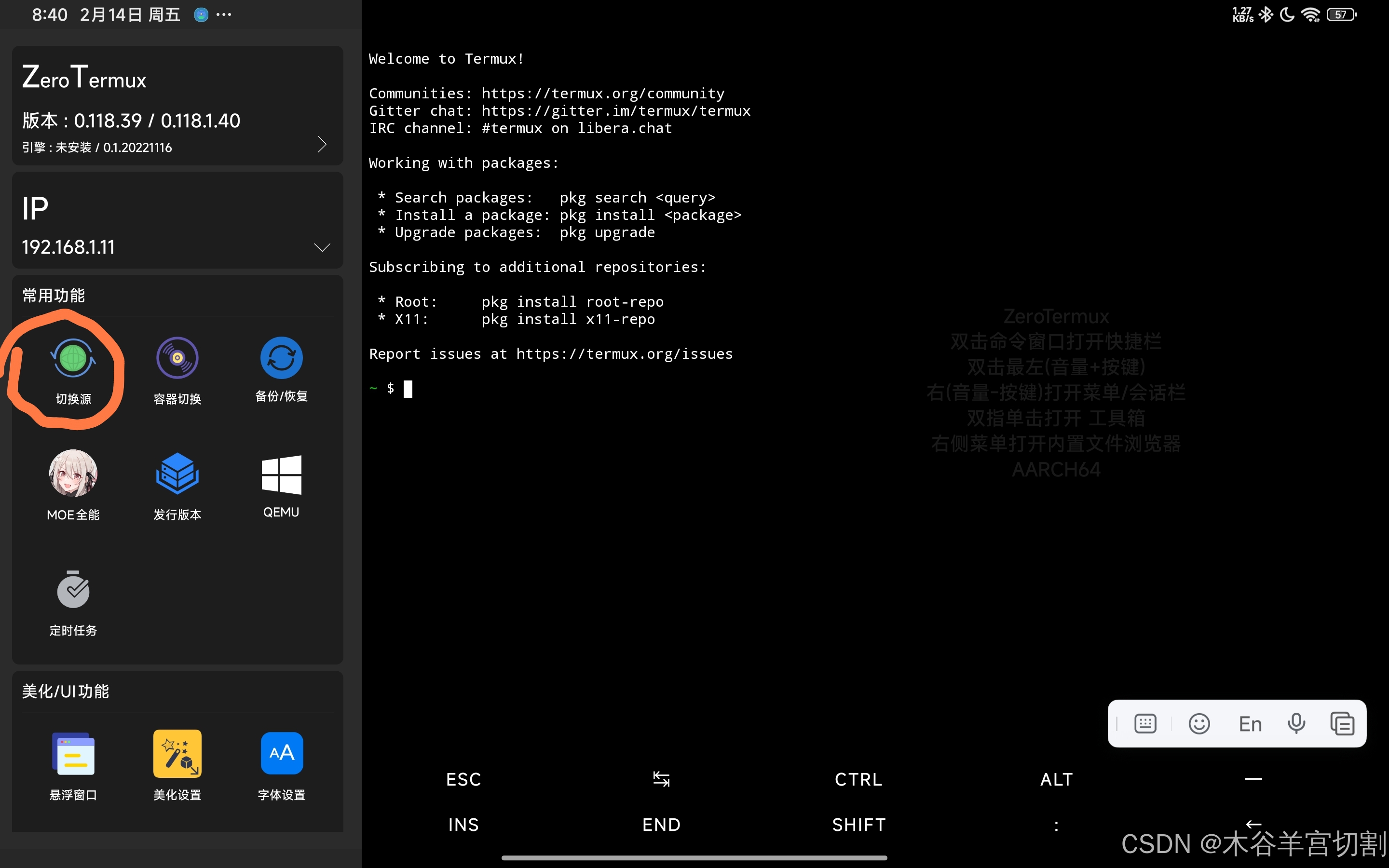The image size is (1389, 868).
Task: Tap the 备份/恢复 backup restore icon
Action: 281,359
